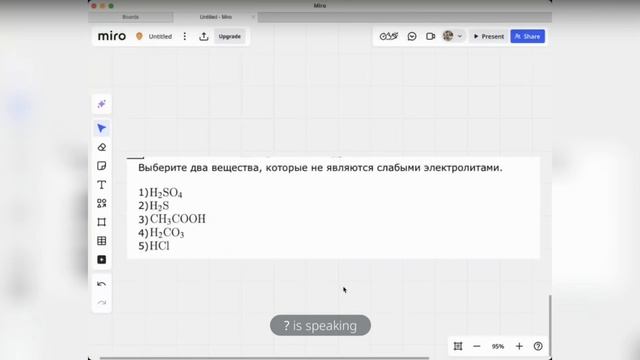Click the '? is speaking' indicator

pyautogui.click(x=320, y=325)
